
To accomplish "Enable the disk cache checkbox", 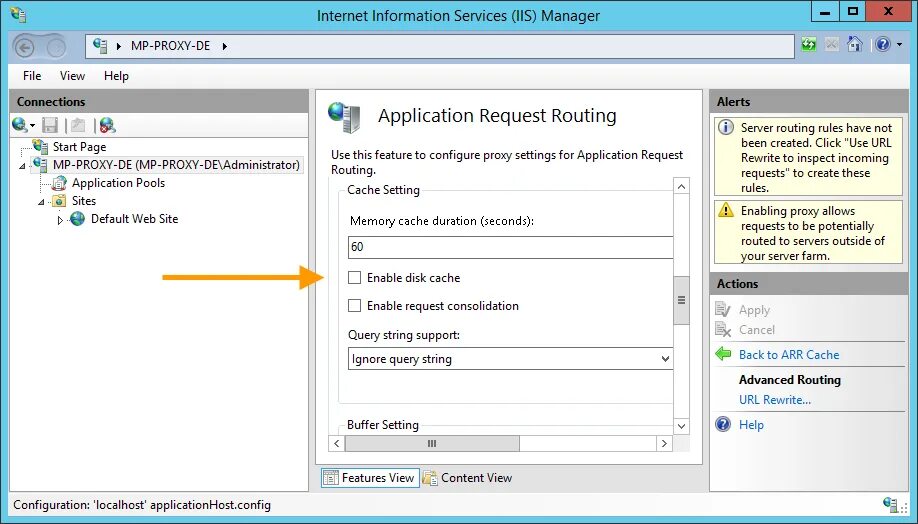I will 354,278.
